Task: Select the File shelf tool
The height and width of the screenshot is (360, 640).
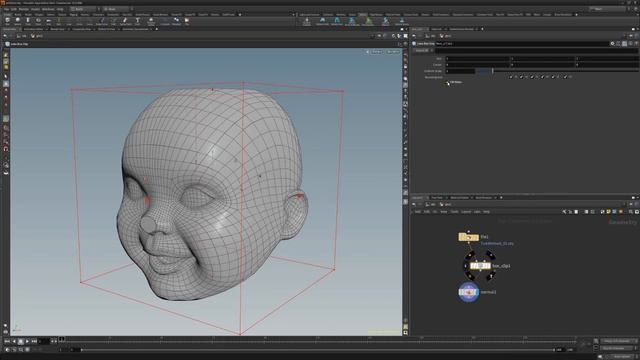Action: [187, 21]
